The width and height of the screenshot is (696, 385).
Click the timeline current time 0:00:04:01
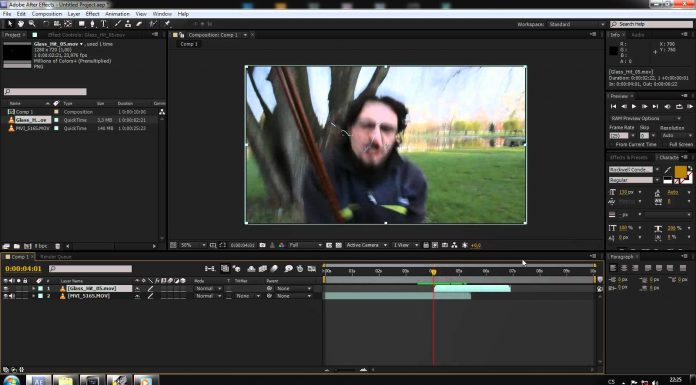[x=23, y=269]
